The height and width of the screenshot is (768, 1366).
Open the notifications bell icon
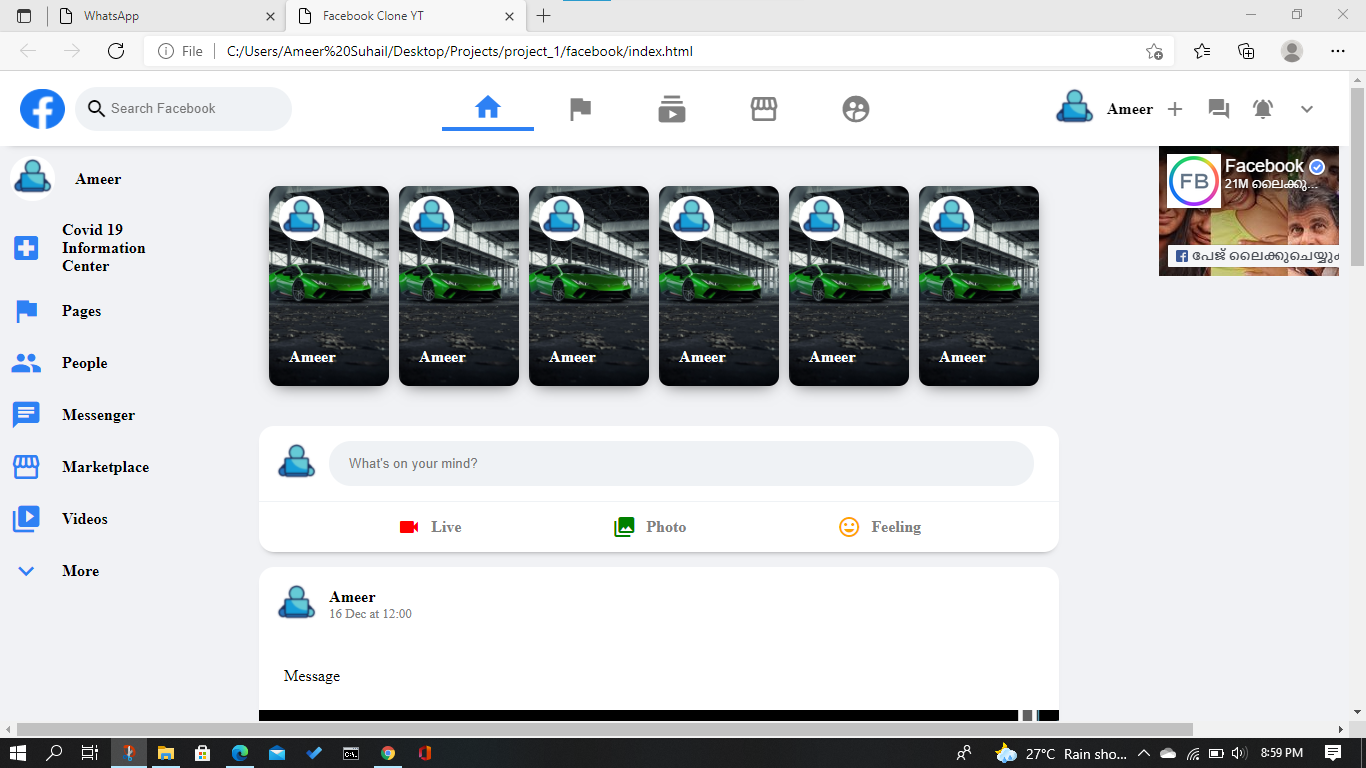pyautogui.click(x=1263, y=109)
